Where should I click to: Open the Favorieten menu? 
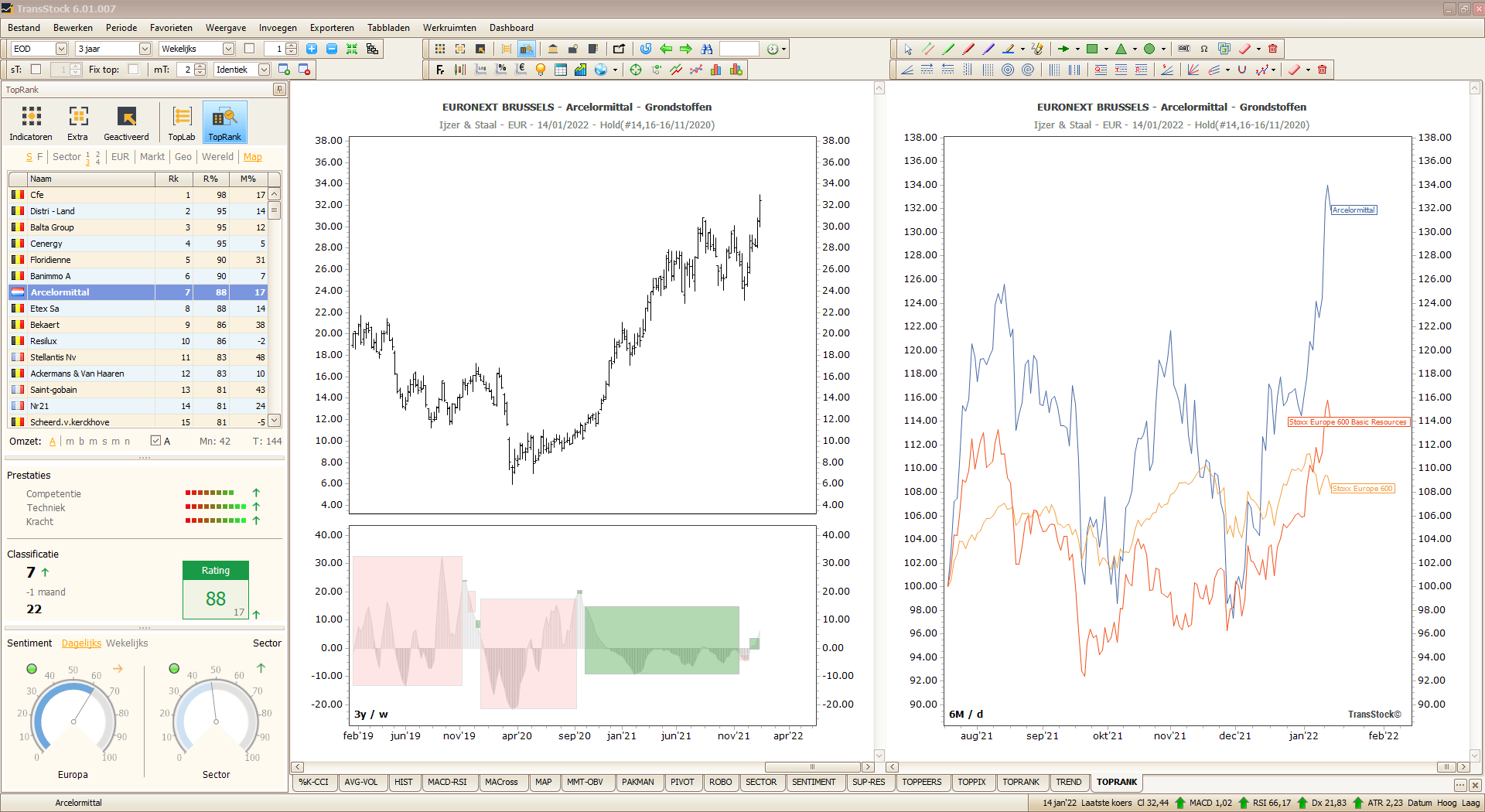171,28
